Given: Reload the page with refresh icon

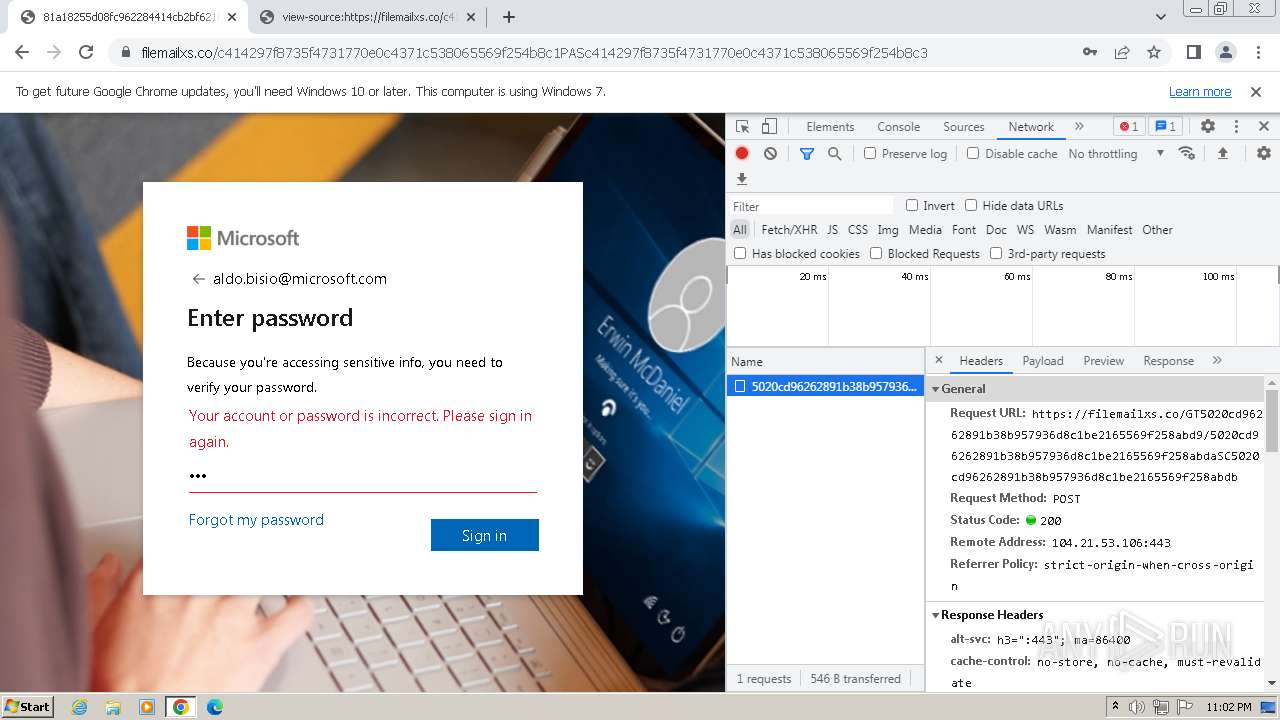Looking at the screenshot, I should [x=86, y=52].
